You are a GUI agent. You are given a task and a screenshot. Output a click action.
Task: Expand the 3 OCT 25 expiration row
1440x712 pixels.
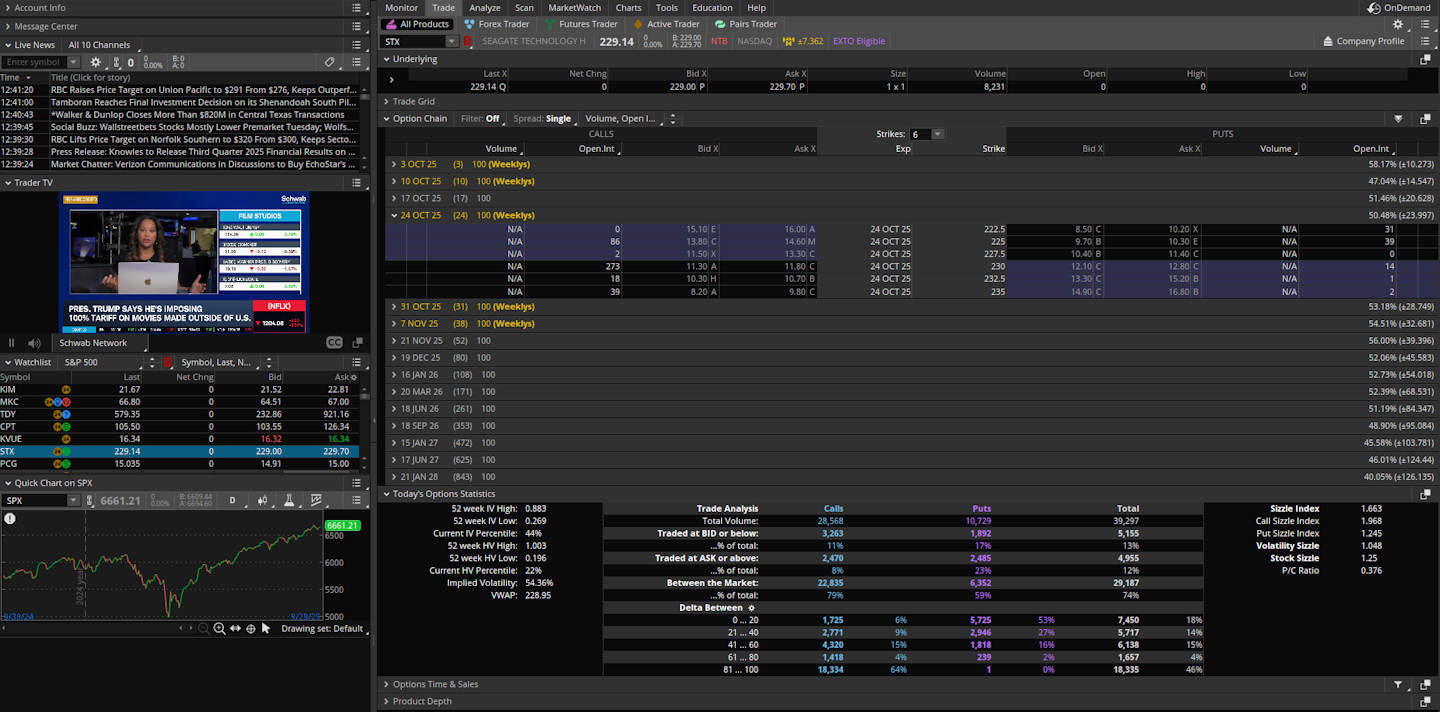coord(394,164)
